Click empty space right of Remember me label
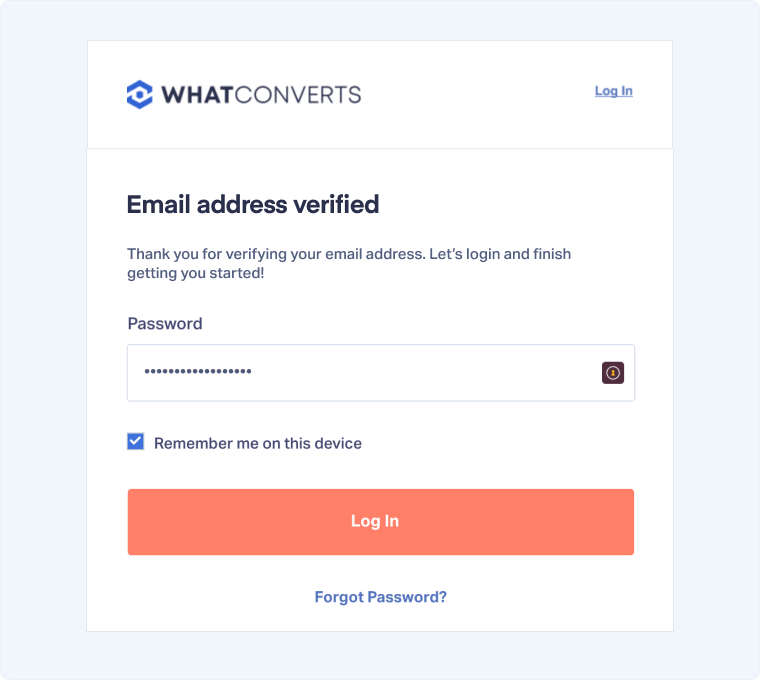Image resolution: width=760 pixels, height=680 pixels. 500,443
